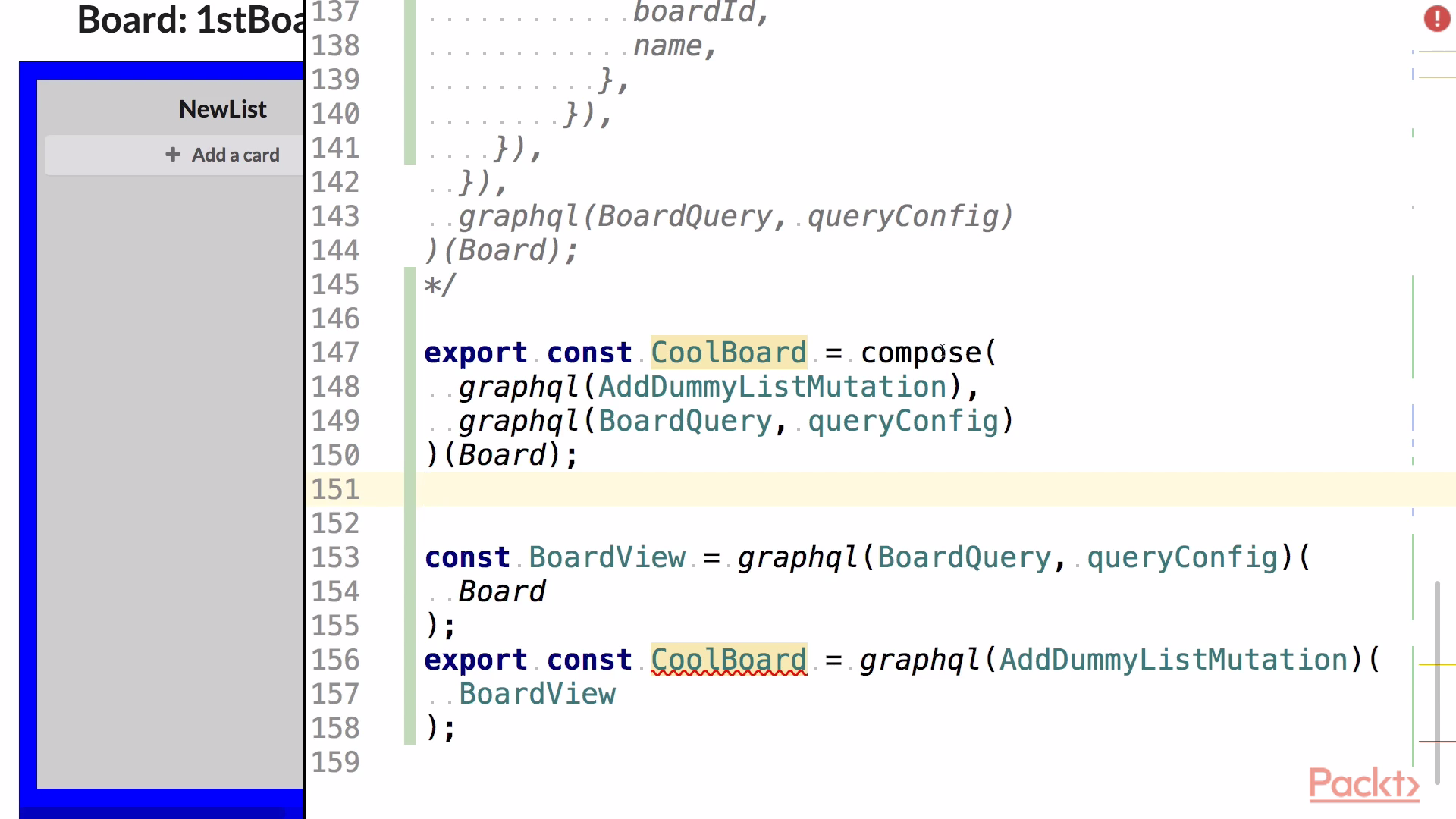The height and width of the screenshot is (819, 1456).
Task: Click line number 143 in the gutter
Action: pyautogui.click(x=335, y=216)
